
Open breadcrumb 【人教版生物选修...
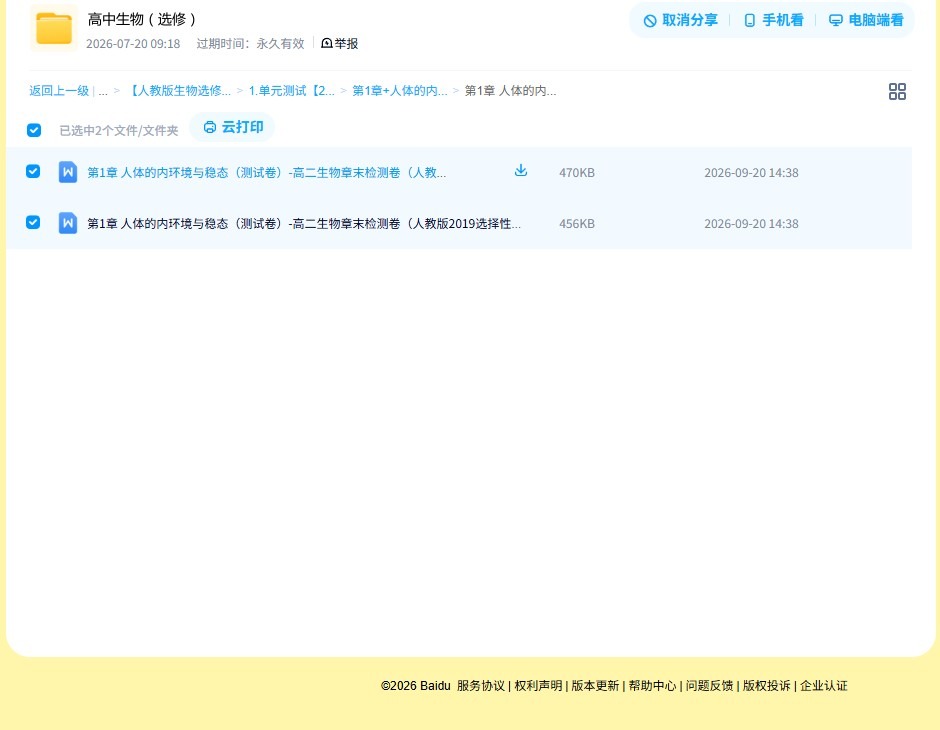click(179, 91)
